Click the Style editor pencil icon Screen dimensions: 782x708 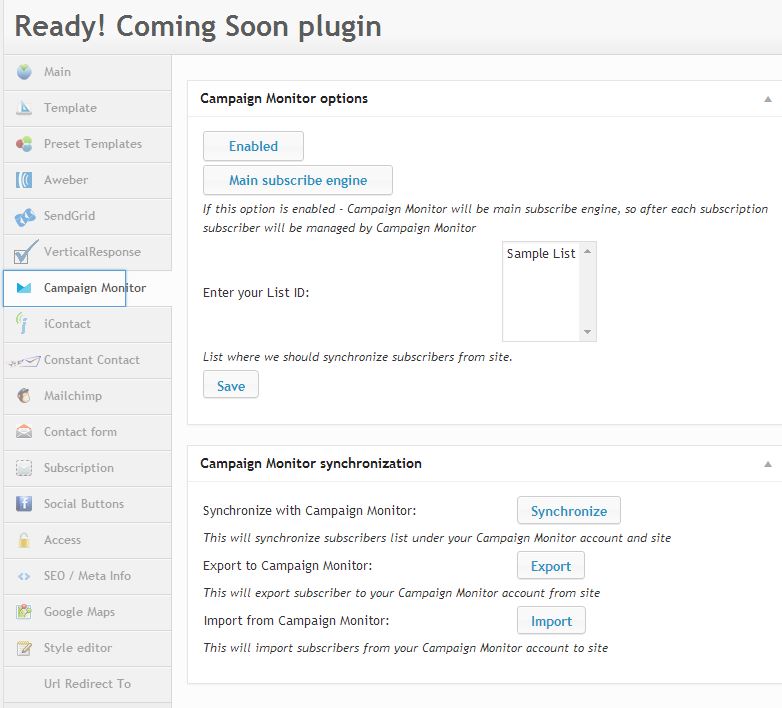pos(24,648)
